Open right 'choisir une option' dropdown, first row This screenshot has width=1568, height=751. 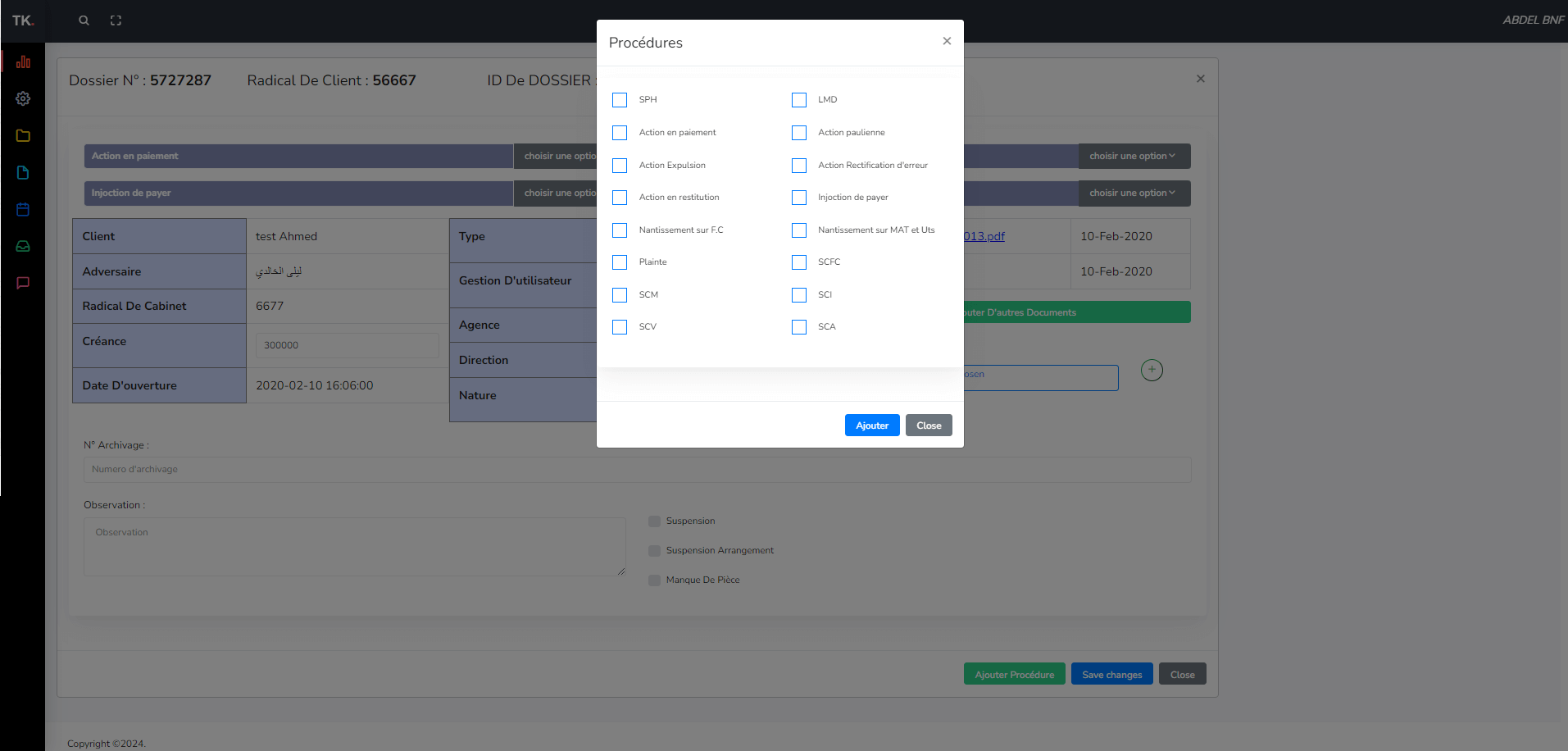click(x=1134, y=157)
